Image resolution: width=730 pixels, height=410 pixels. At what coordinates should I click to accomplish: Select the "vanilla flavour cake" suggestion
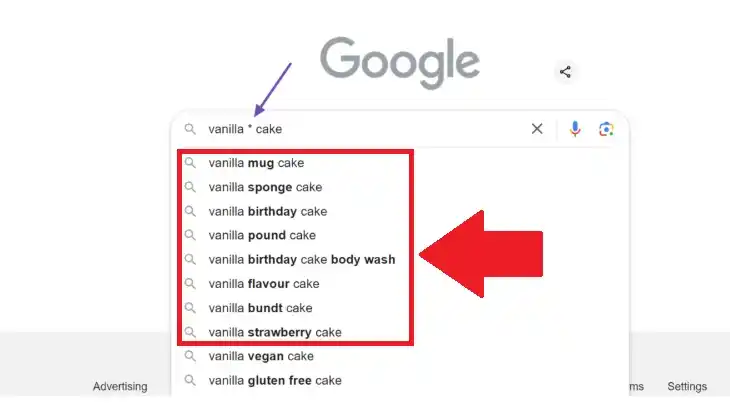264,284
